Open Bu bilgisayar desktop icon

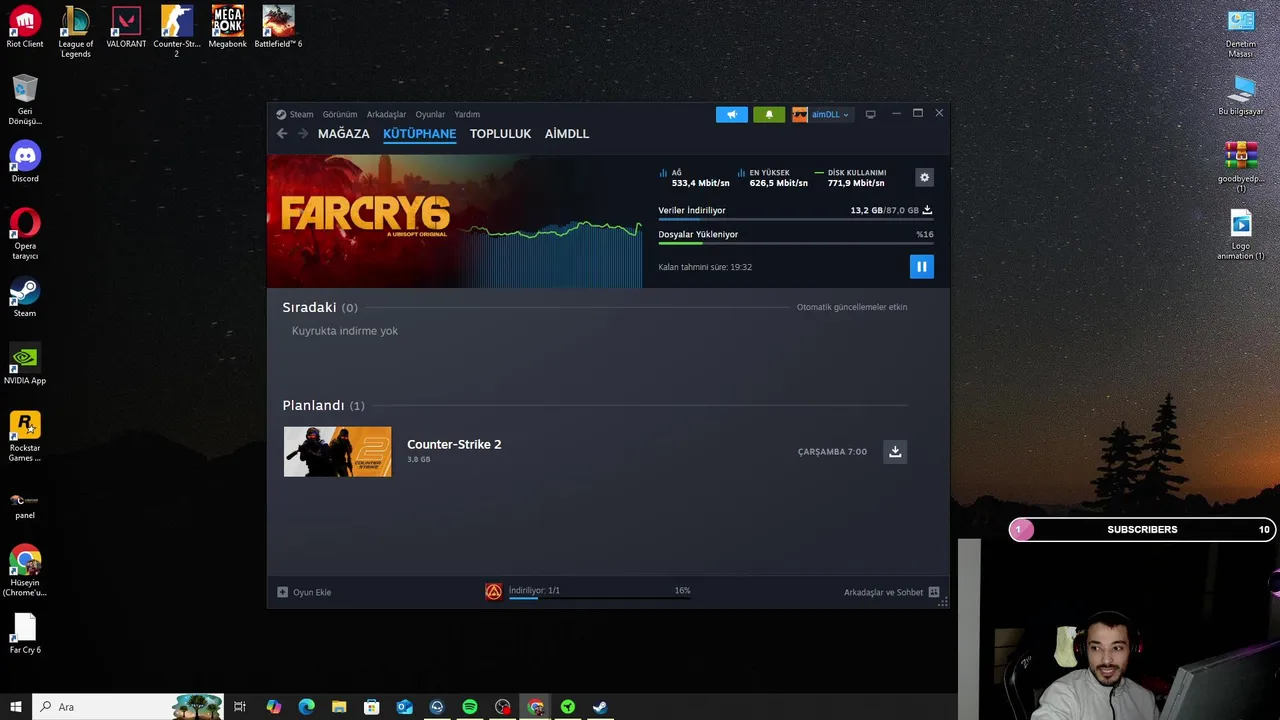click(1241, 95)
